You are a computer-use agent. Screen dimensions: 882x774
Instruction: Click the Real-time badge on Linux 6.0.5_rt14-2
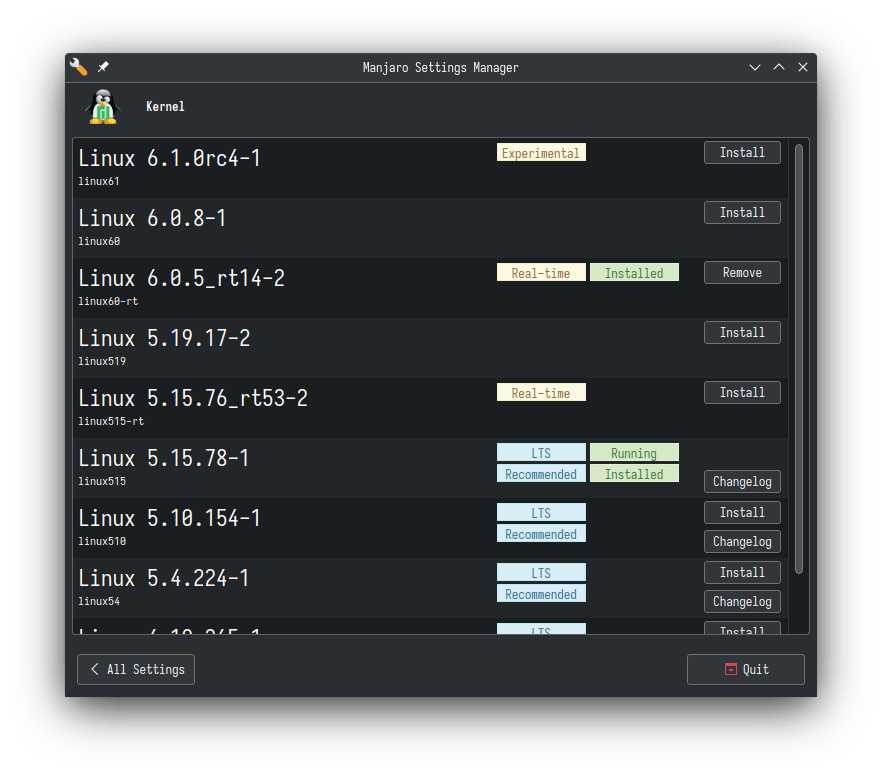tap(541, 272)
